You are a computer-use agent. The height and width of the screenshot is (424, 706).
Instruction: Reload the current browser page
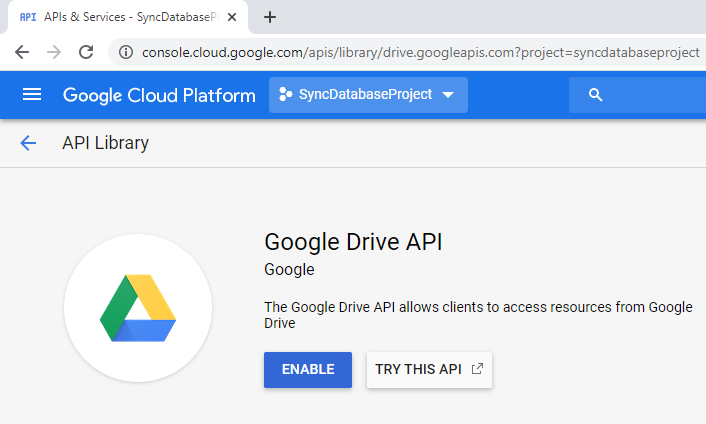86,52
